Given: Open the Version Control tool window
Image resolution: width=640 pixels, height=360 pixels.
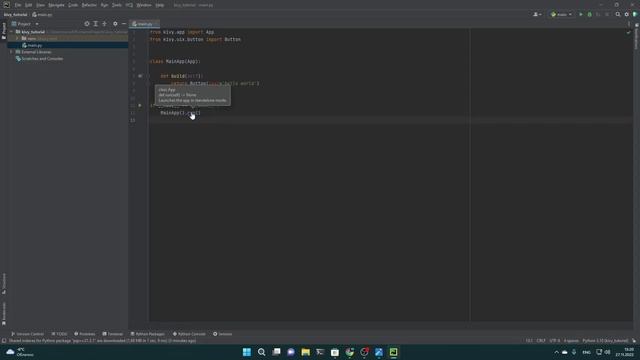Looking at the screenshot, I should tap(27, 334).
